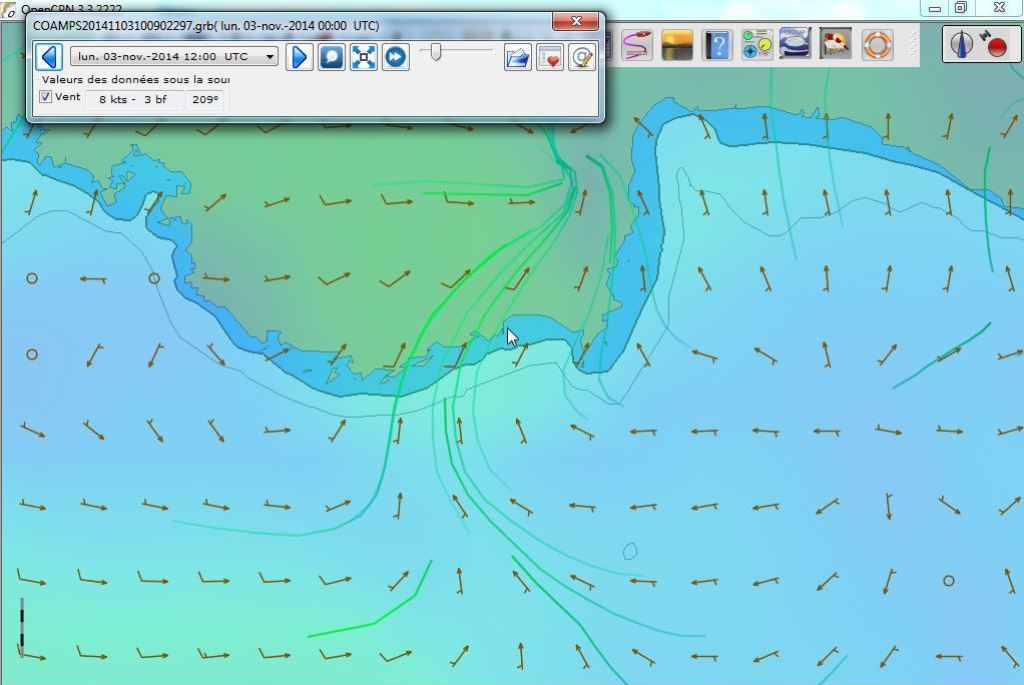1024x685 pixels.
Task: Click the "Valeurs des données sous la sour" label
Action: click(135, 80)
